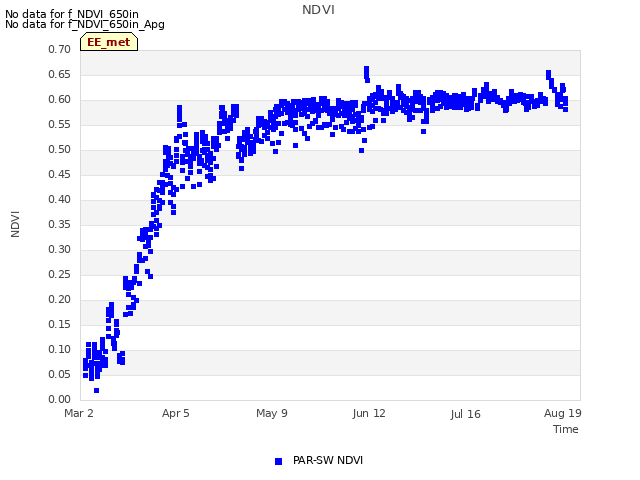
Task: Click the Jun 12 x-axis tick label
Action: coord(369,413)
